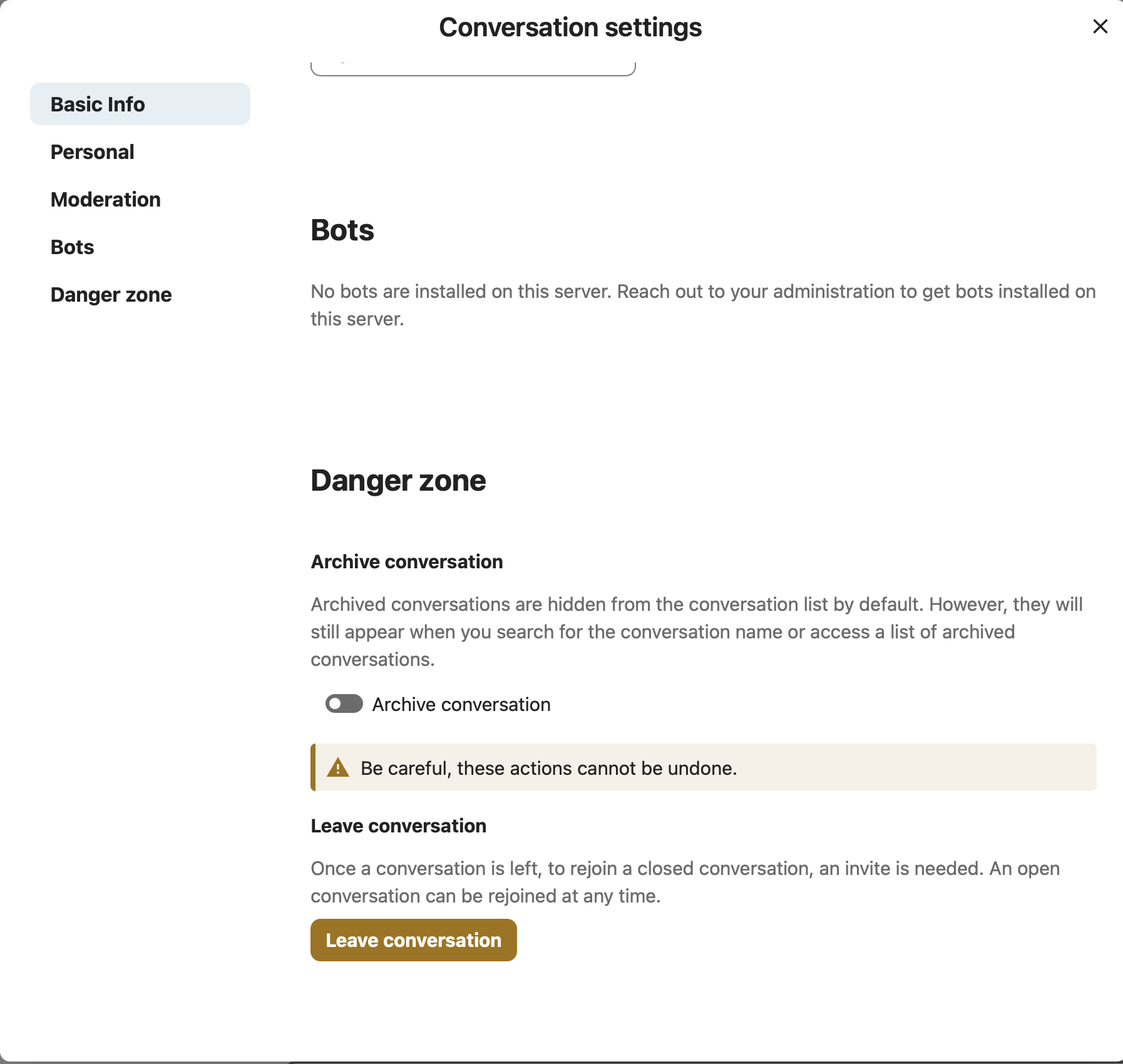This screenshot has width=1123, height=1064.
Task: Open the Personal settings section
Action: coord(92,151)
